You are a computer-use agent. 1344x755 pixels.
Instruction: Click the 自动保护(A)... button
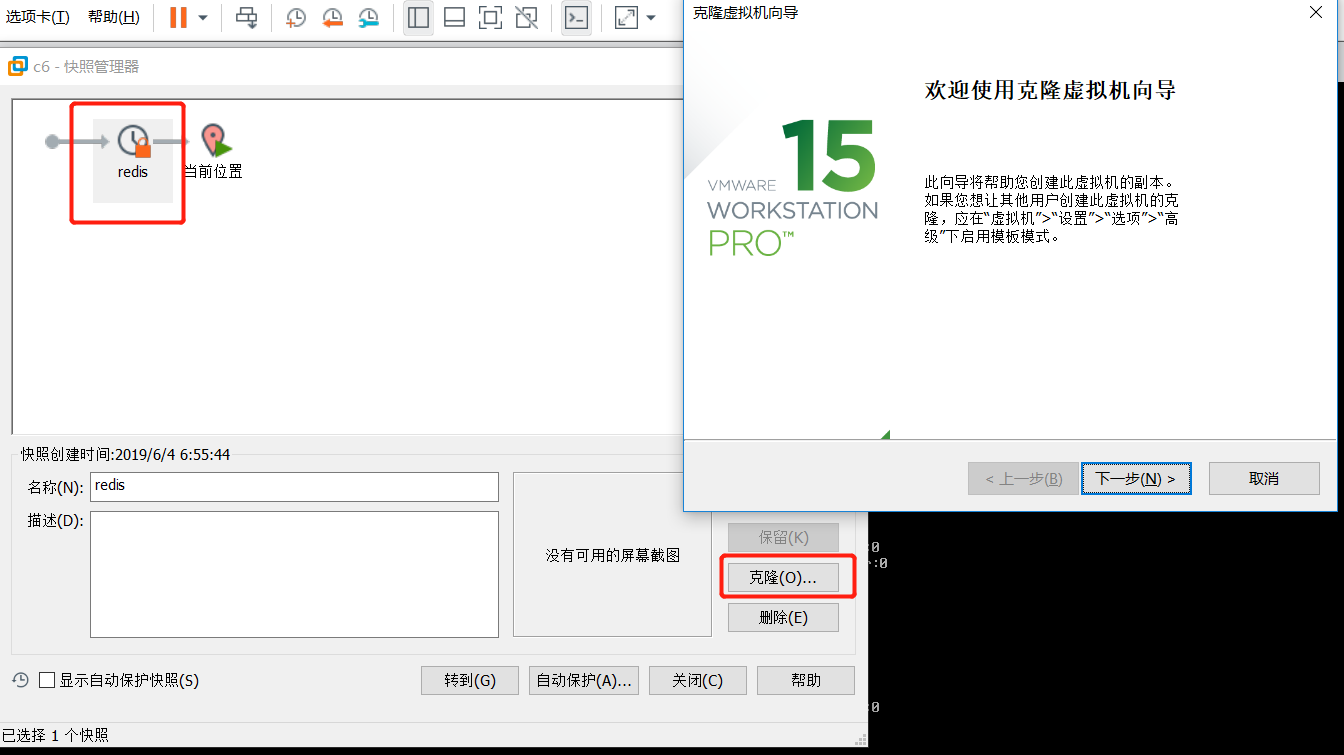tap(584, 680)
